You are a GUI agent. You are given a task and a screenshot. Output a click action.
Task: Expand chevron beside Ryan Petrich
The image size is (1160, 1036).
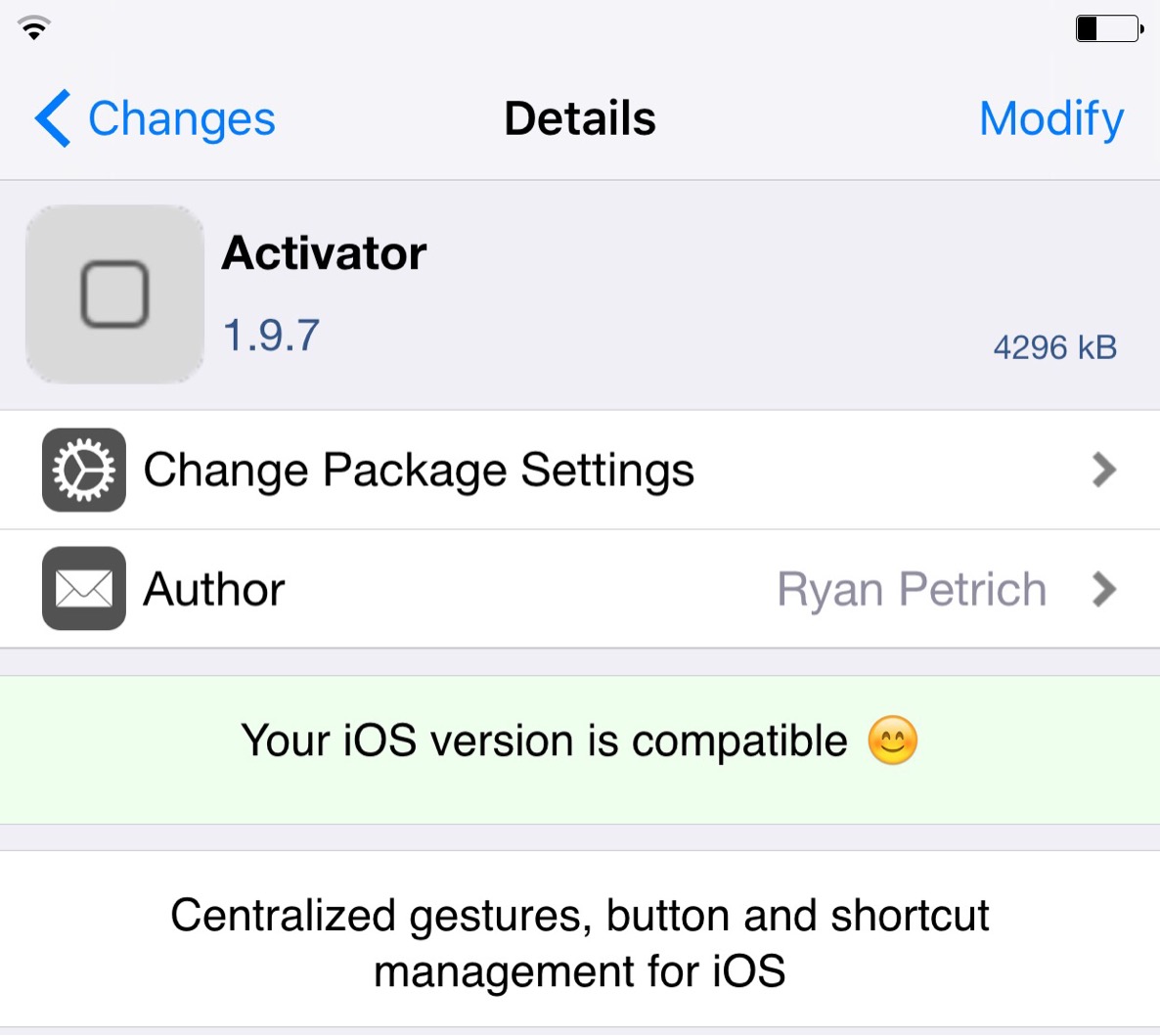tap(1104, 589)
